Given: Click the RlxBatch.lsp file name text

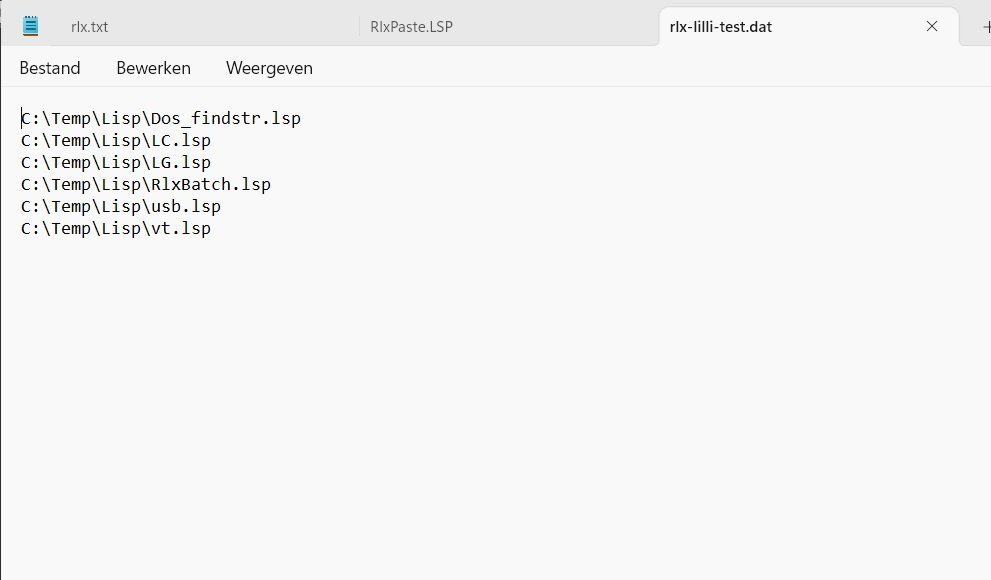Looking at the screenshot, I should click(x=210, y=184).
